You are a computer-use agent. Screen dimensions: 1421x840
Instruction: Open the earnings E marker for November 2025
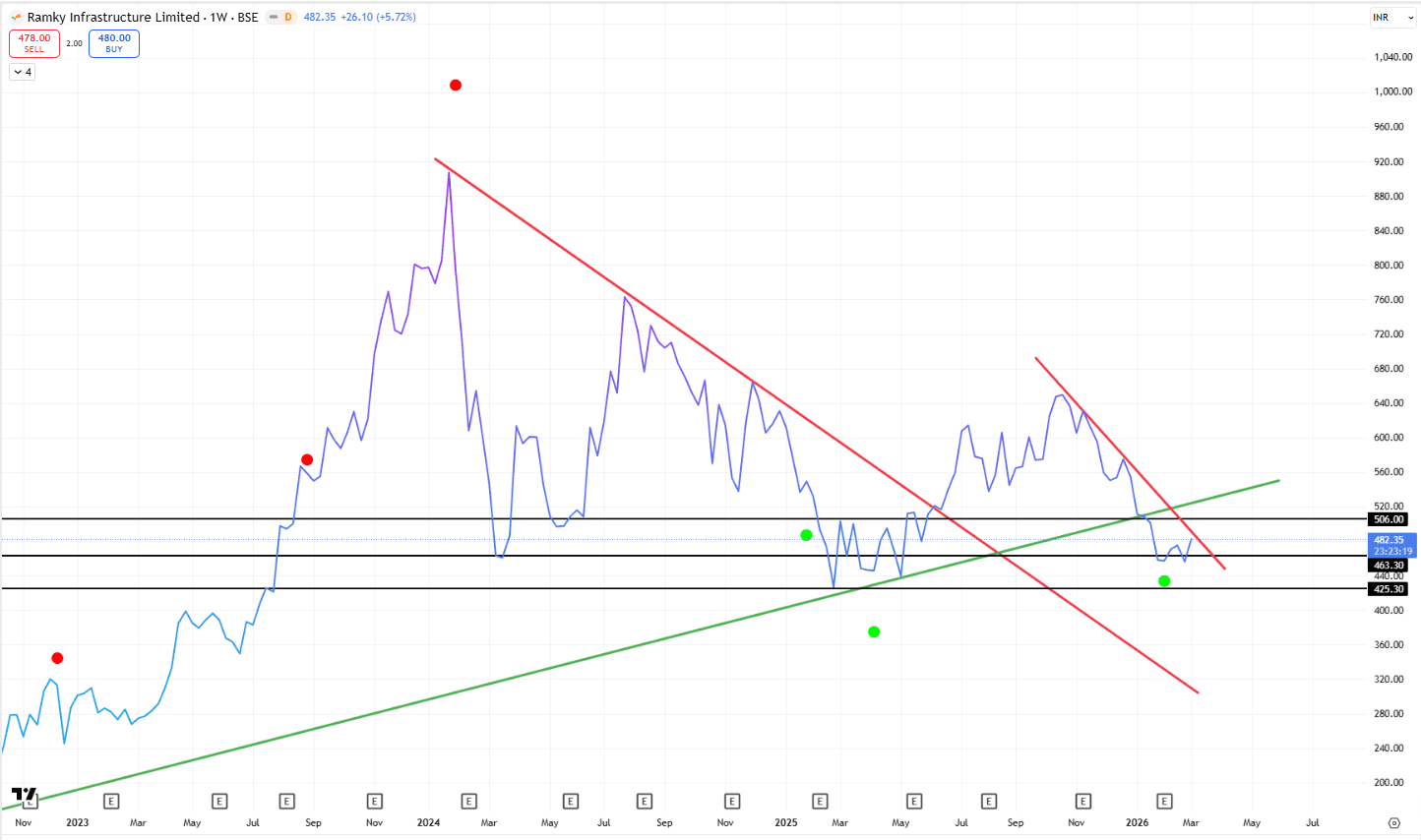[1082, 802]
